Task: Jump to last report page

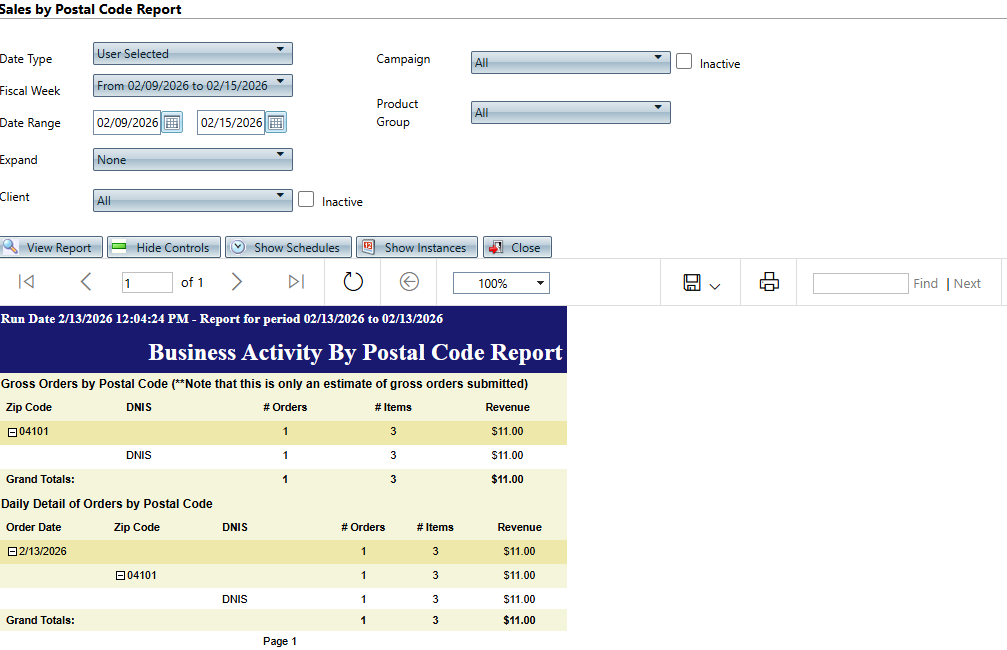Action: [296, 283]
